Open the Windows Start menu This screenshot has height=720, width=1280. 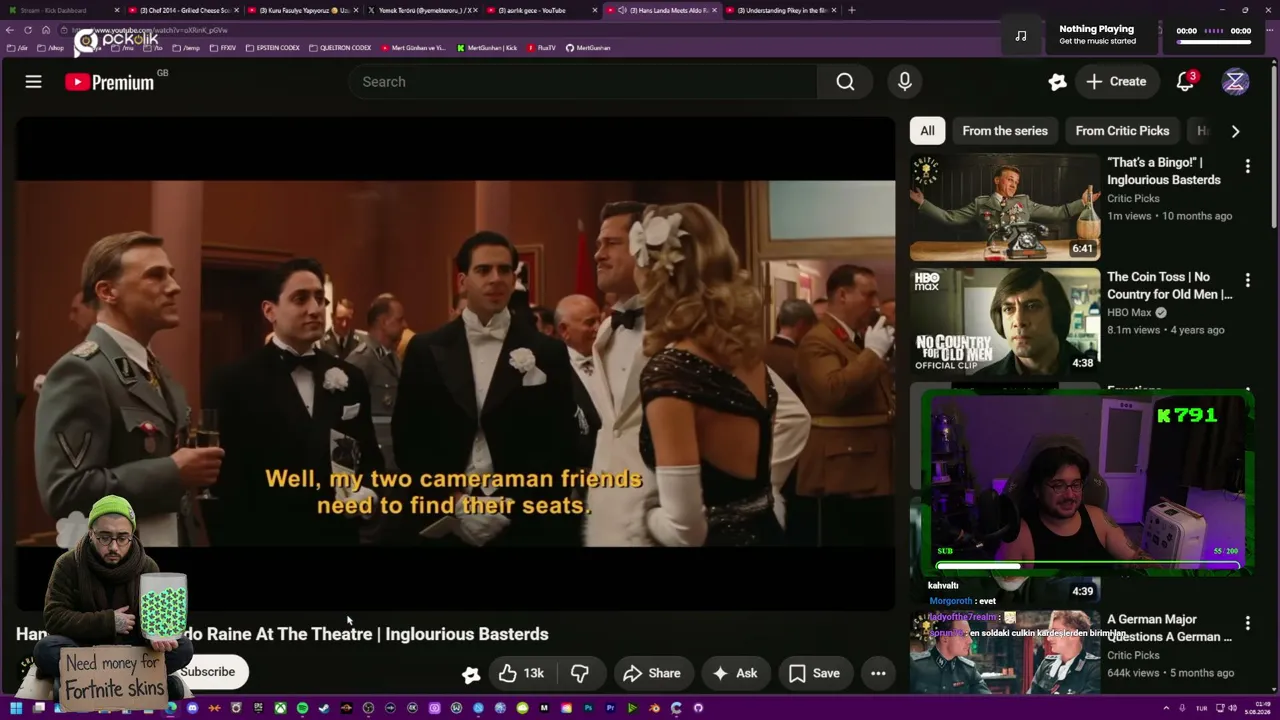point(16,708)
